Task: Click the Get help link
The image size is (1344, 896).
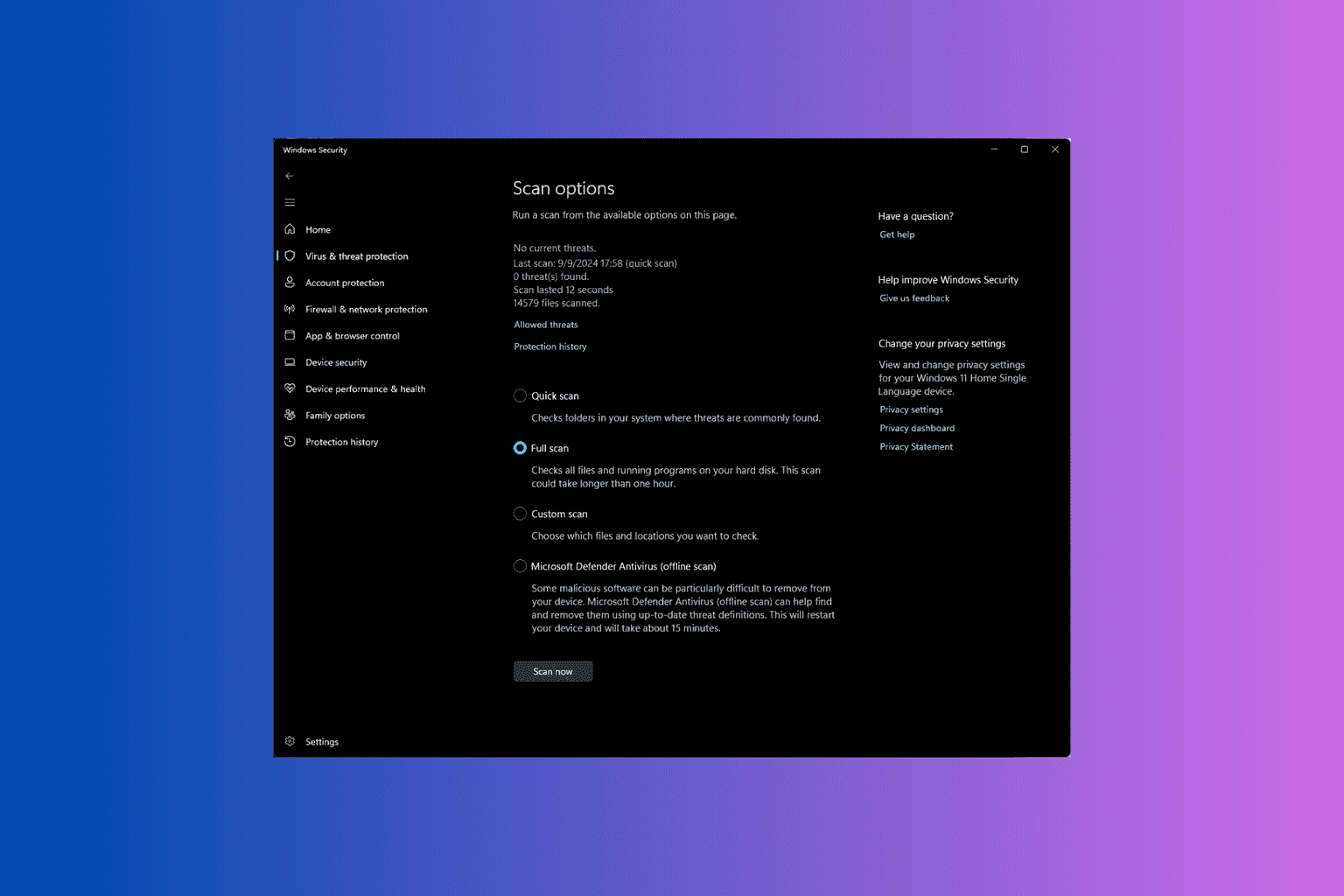Action: 897,234
